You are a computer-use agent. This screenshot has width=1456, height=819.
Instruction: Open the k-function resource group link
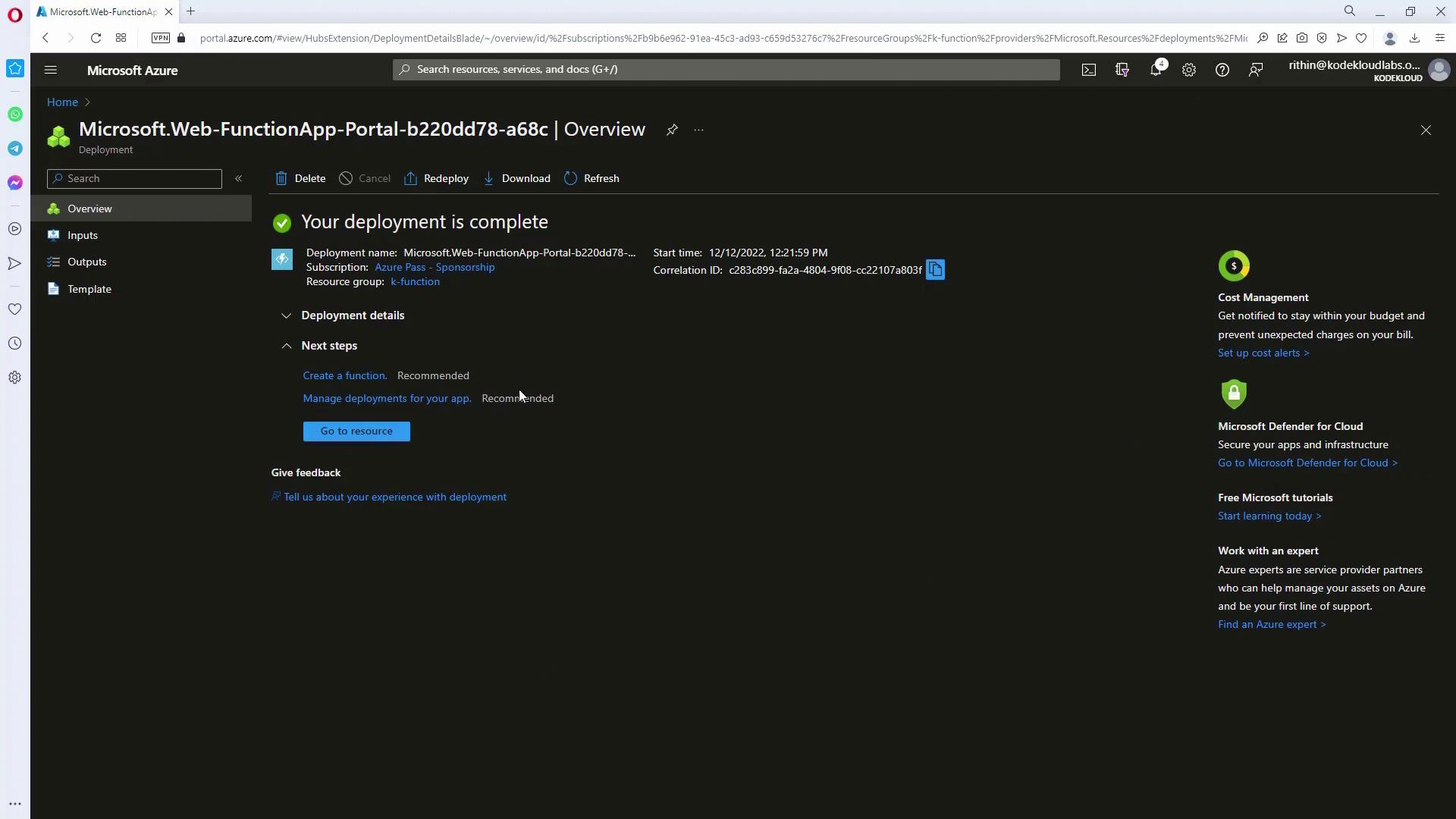(415, 281)
